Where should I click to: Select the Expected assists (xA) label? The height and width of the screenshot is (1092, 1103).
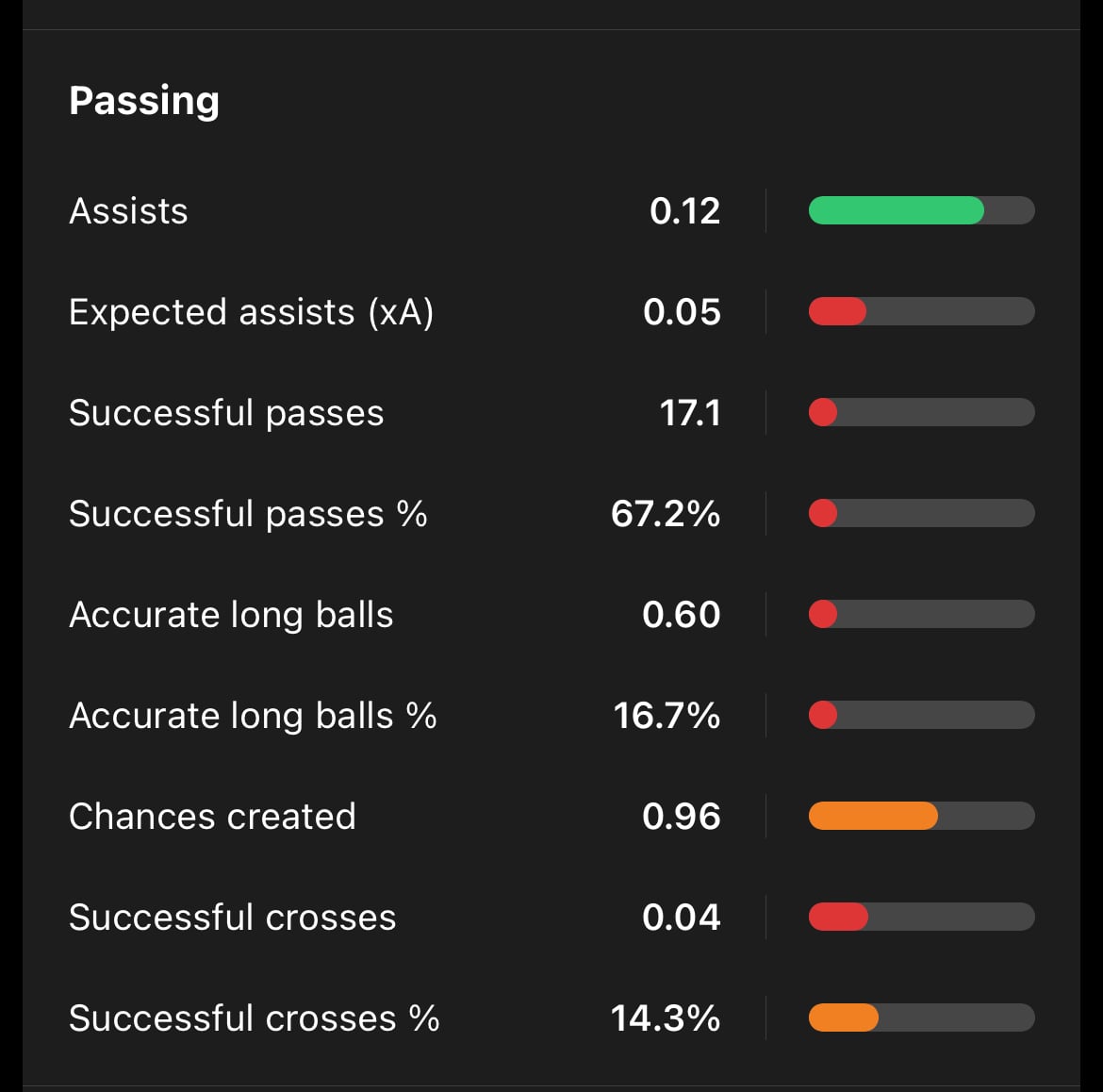(x=251, y=312)
